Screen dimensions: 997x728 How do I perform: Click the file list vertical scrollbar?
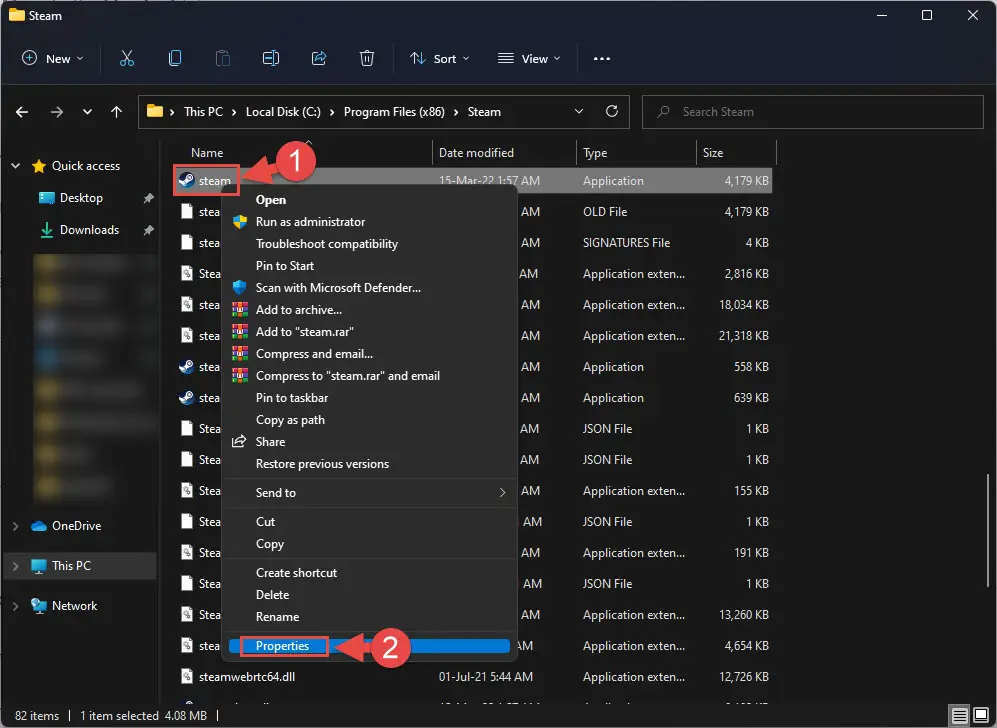987,532
